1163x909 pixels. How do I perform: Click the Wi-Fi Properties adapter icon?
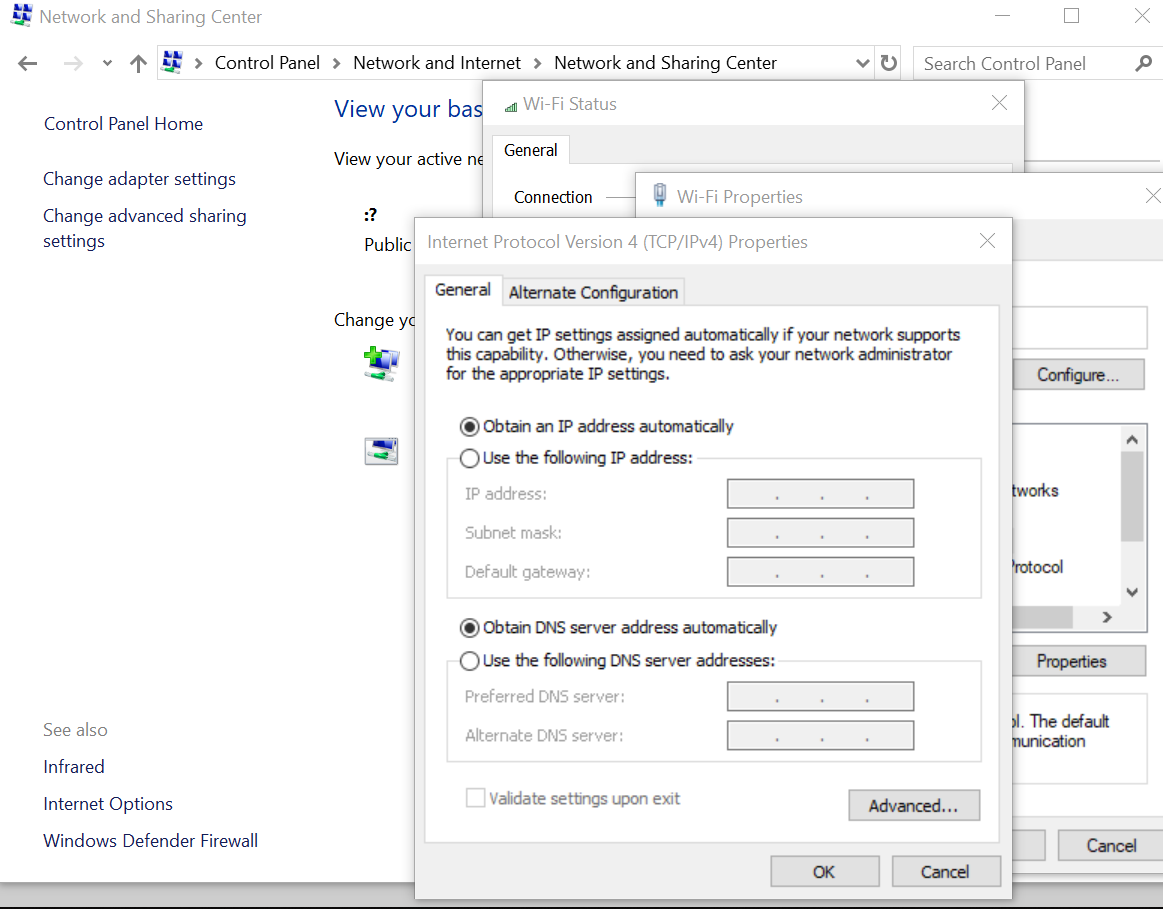(659, 195)
